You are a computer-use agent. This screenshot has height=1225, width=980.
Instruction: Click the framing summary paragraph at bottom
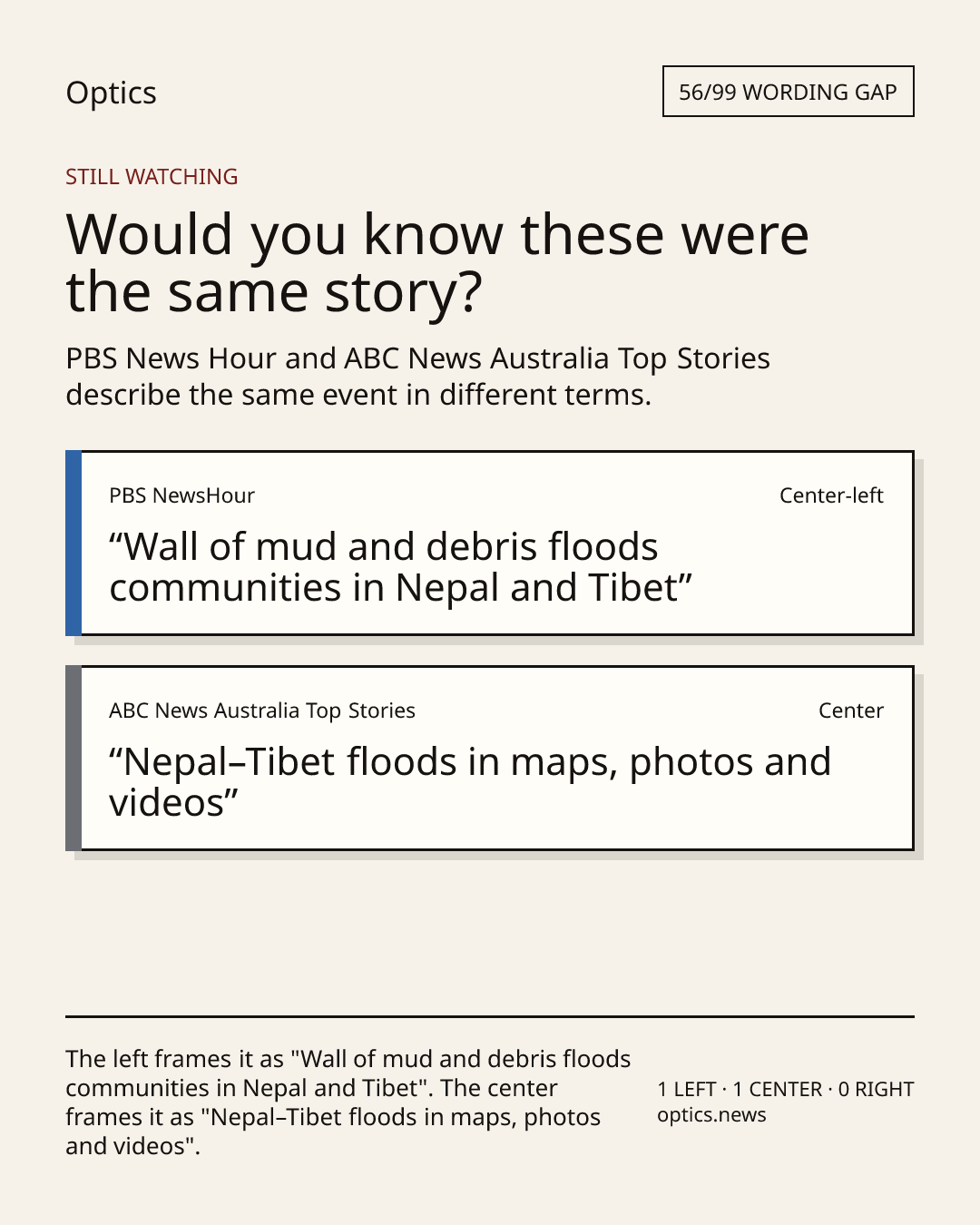pos(348,1102)
